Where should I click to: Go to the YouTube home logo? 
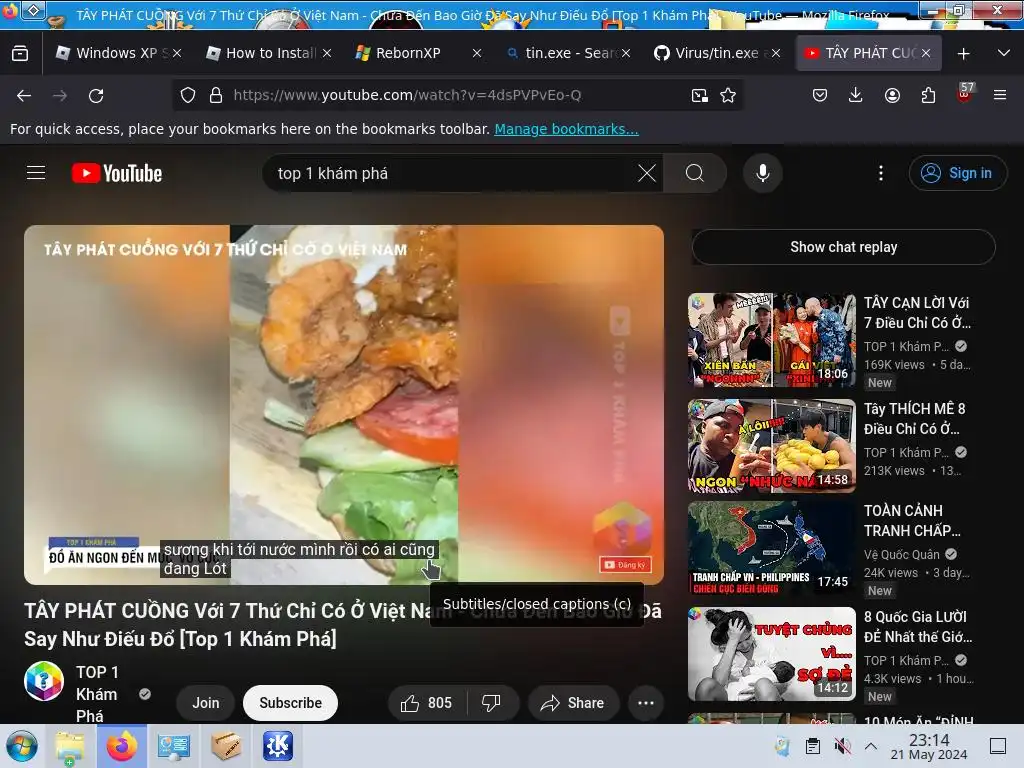pyautogui.click(x=117, y=173)
